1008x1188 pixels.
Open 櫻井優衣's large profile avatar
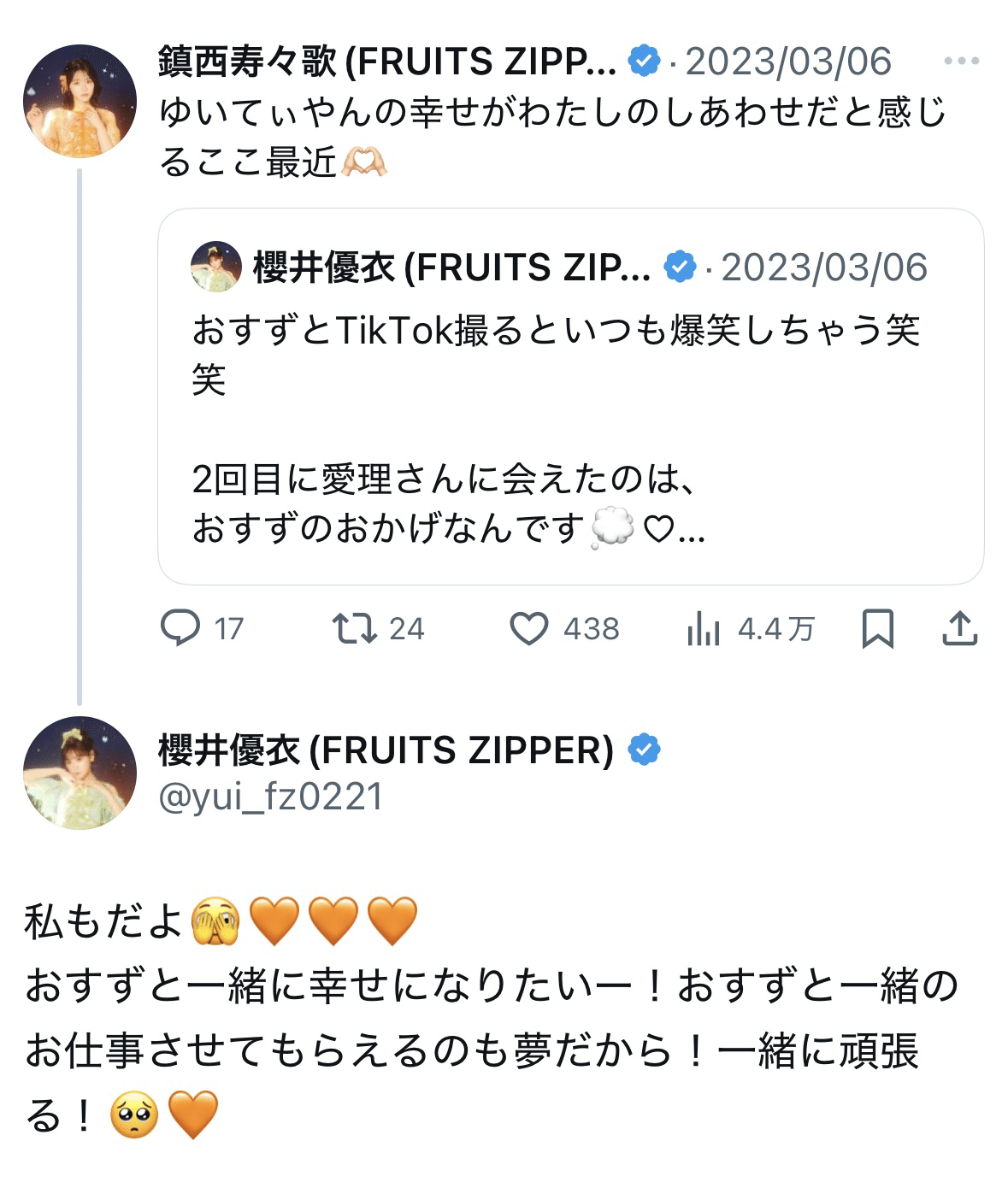80,773
